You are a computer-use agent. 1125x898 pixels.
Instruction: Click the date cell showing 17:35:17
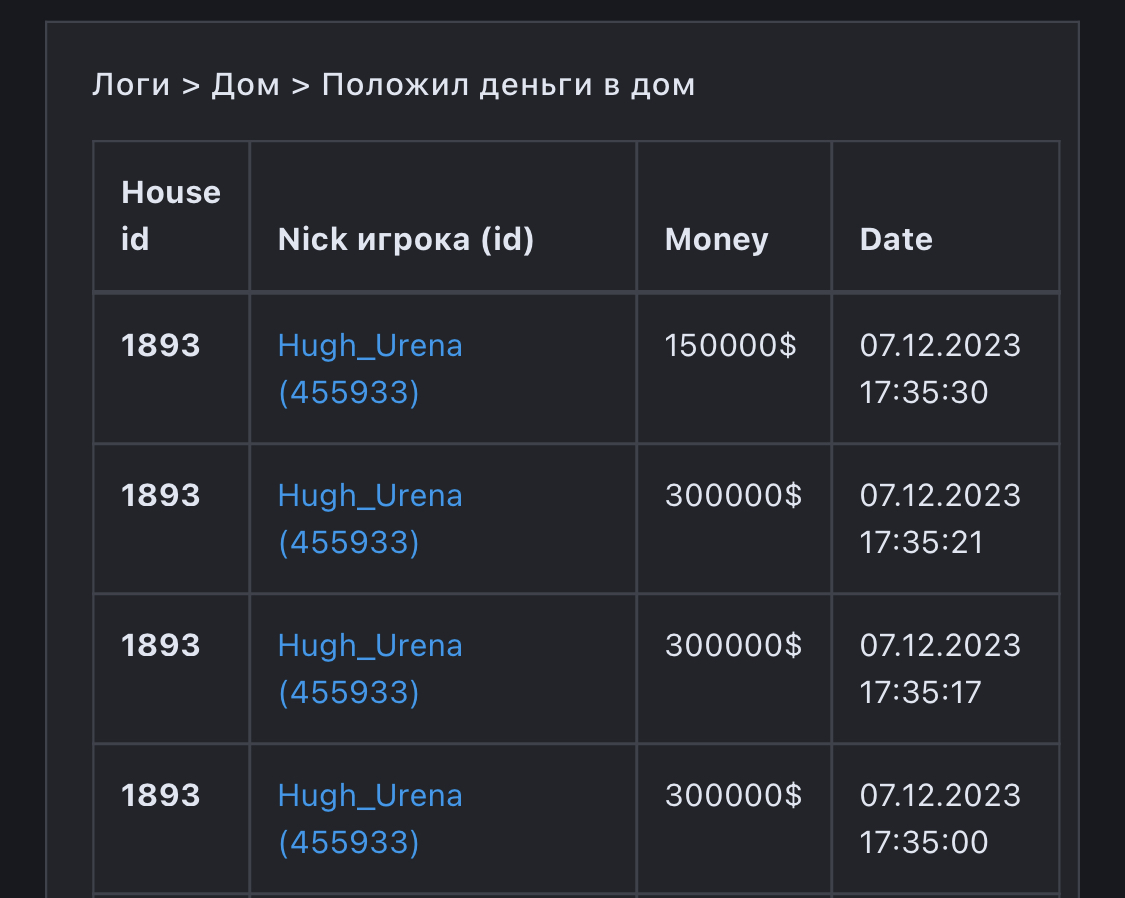tap(940, 668)
